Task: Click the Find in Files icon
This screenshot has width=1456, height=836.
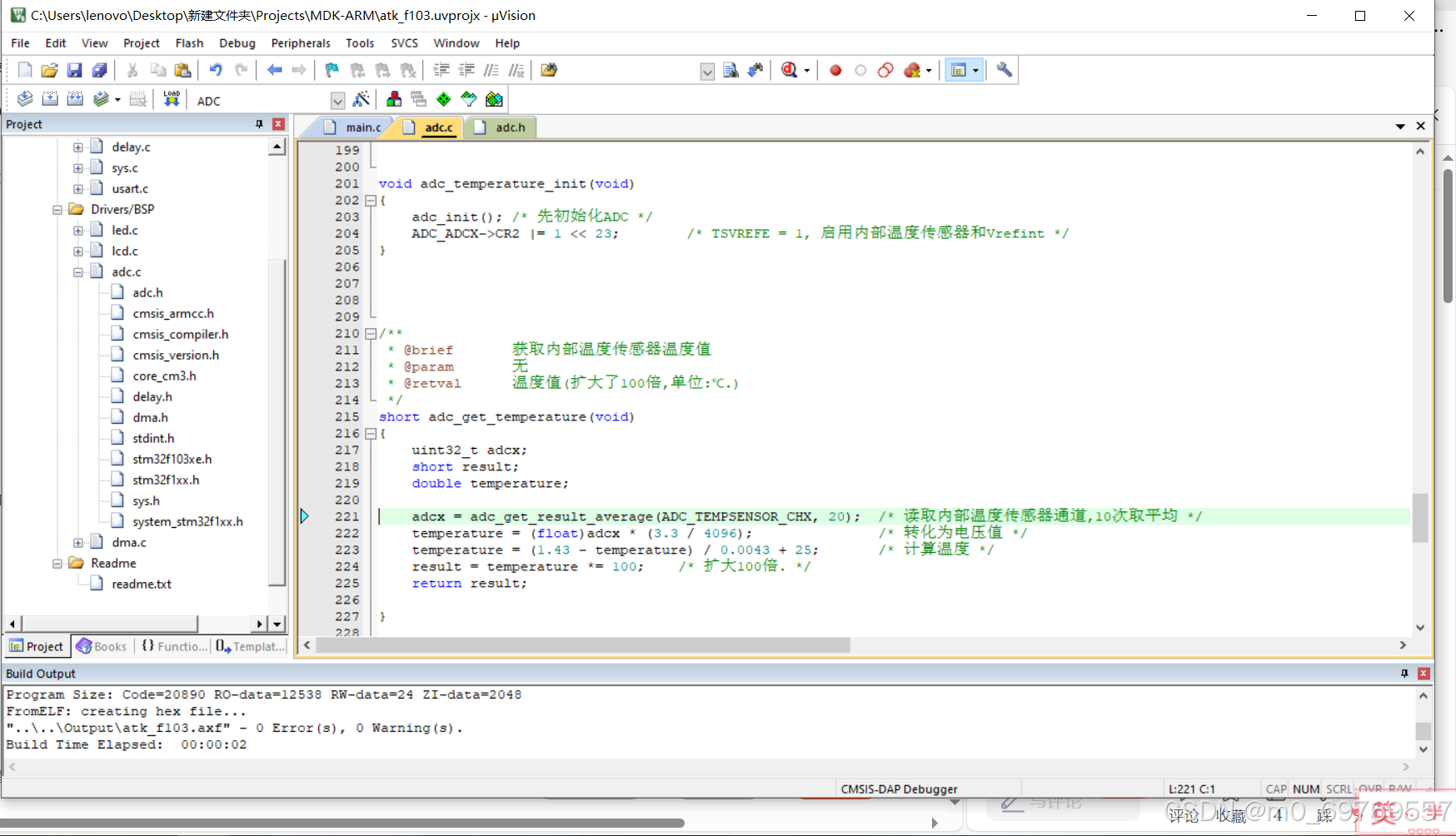Action: (x=548, y=70)
